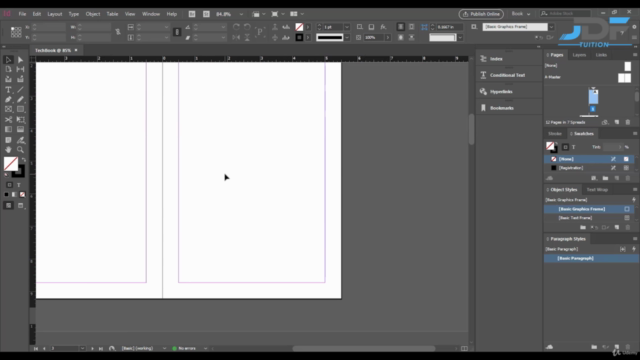Screen dimensions: 640x360
Task: Select the Line tool
Action: pos(20,90)
